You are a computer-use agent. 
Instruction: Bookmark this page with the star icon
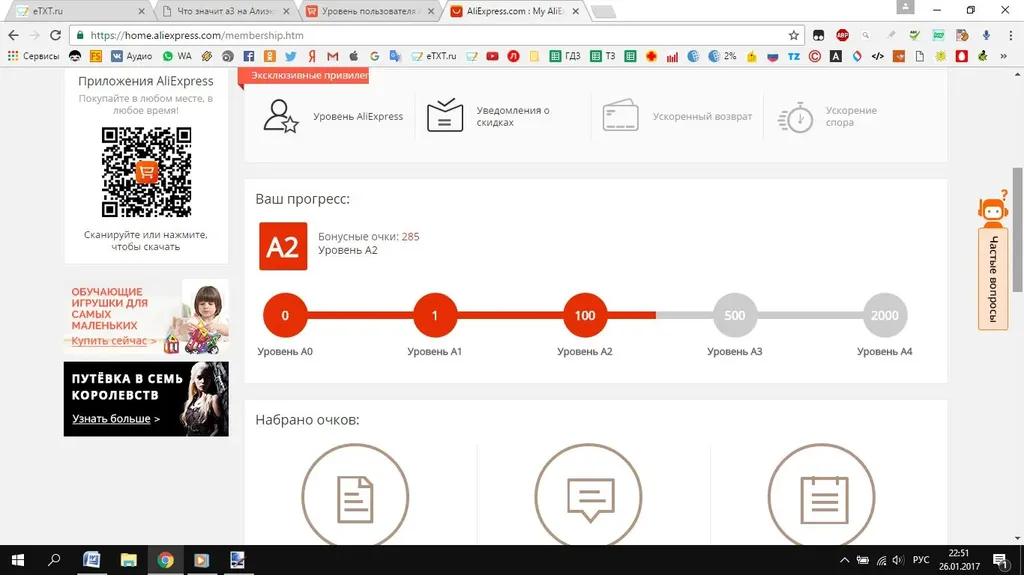click(793, 35)
